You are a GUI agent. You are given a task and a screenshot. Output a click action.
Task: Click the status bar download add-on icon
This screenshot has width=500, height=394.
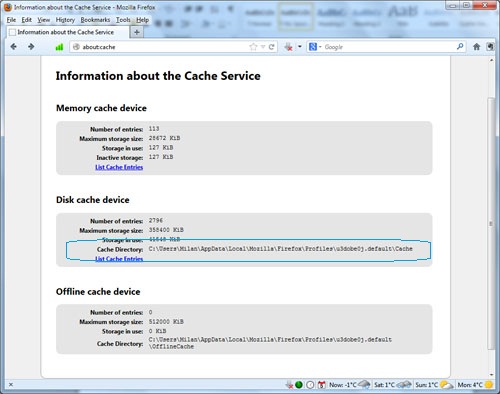click(x=289, y=385)
